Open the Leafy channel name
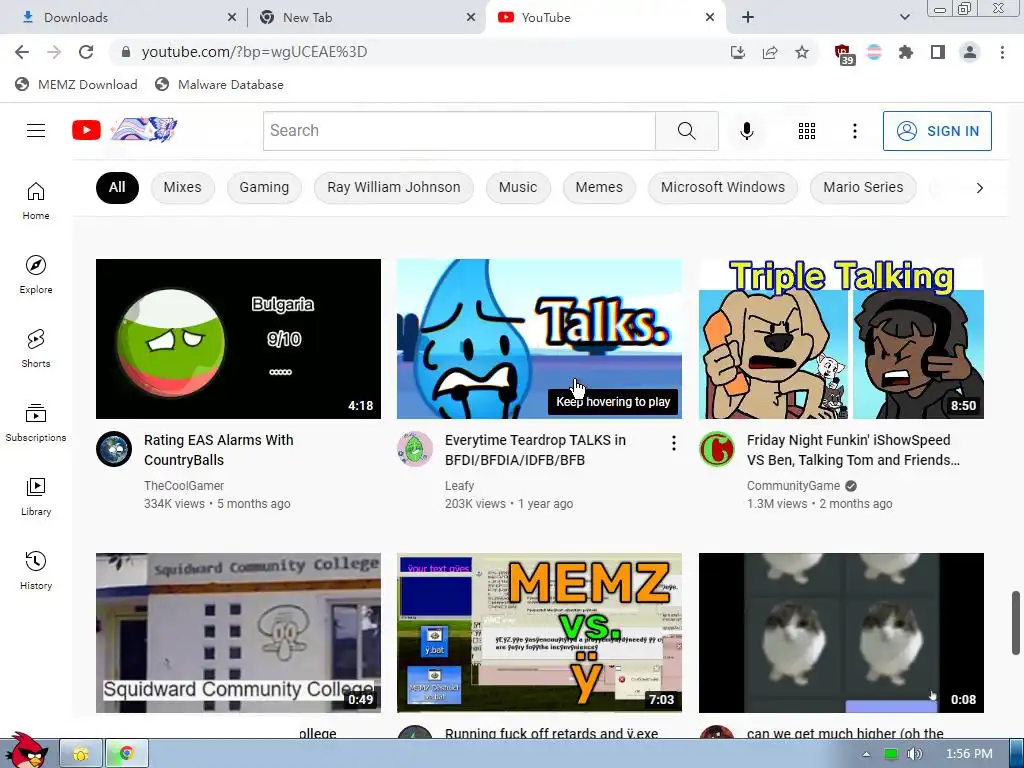Viewport: 1024px width, 768px height. 459,486
